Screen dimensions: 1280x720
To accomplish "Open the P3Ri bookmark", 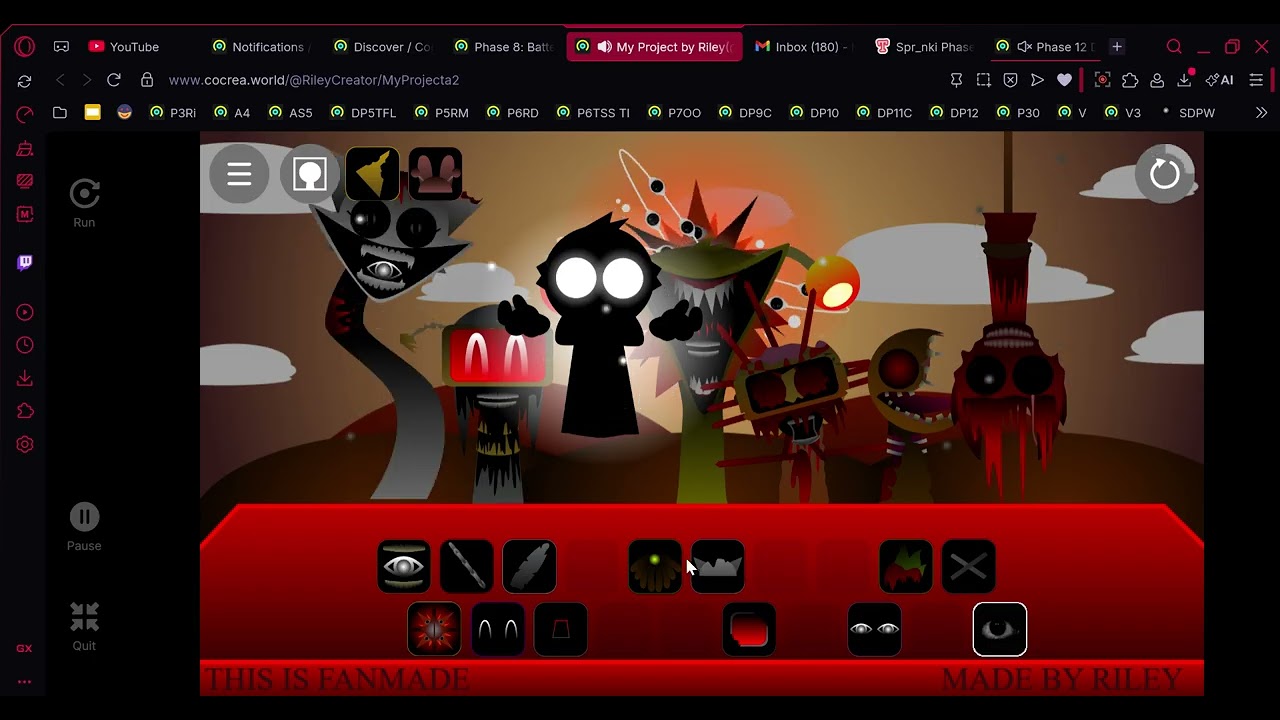I will [x=173, y=113].
